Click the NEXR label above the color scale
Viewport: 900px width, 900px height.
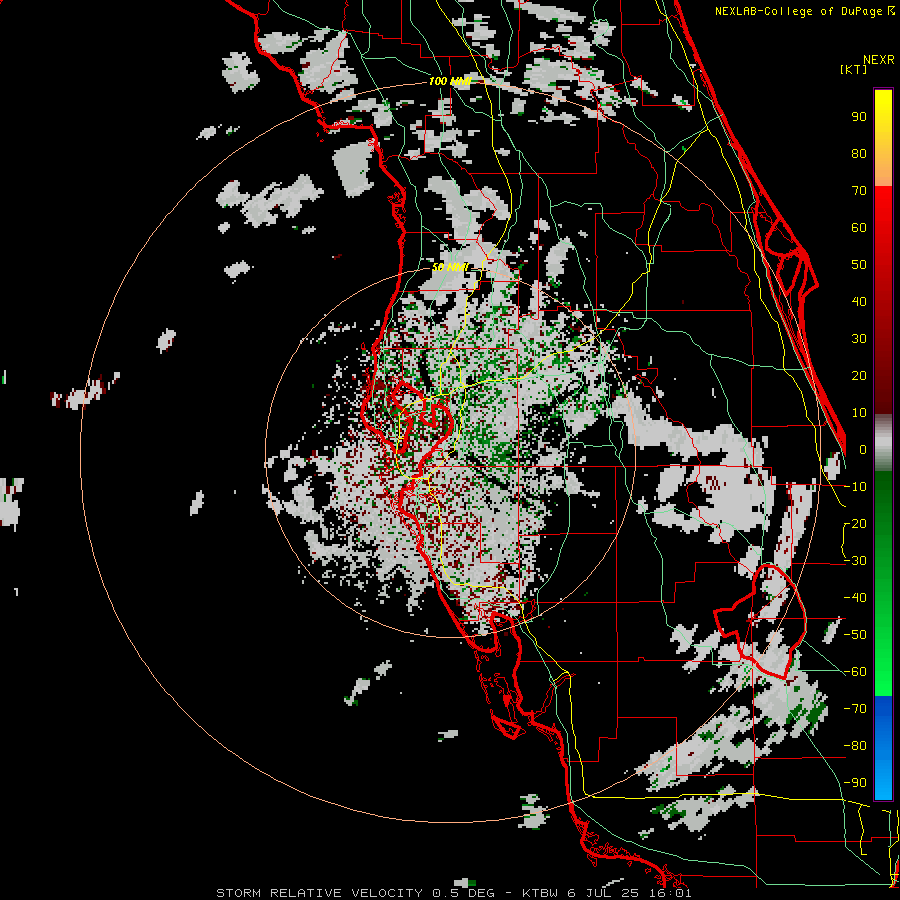(878, 60)
